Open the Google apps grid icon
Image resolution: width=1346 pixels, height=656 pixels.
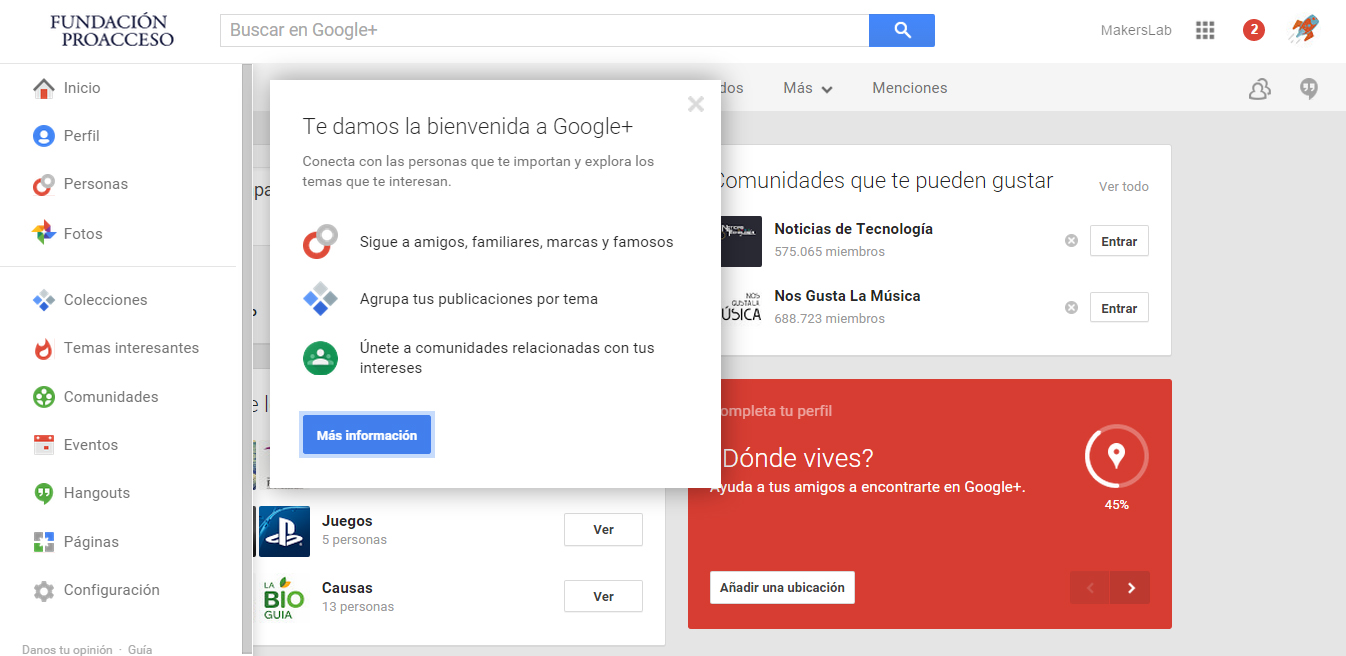(1205, 30)
